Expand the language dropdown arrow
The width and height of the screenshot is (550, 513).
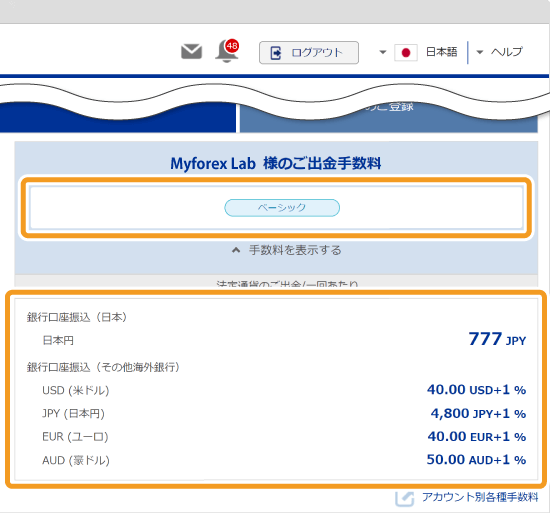coord(383,53)
